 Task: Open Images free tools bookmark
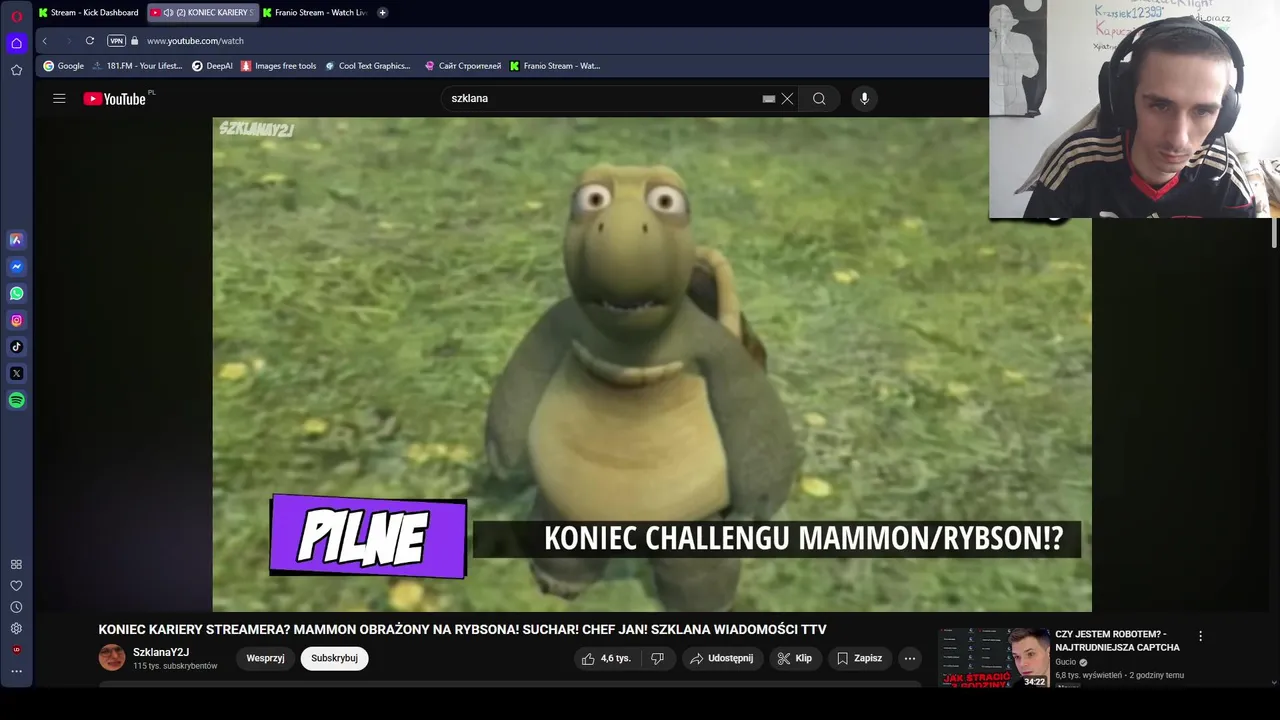[279, 66]
